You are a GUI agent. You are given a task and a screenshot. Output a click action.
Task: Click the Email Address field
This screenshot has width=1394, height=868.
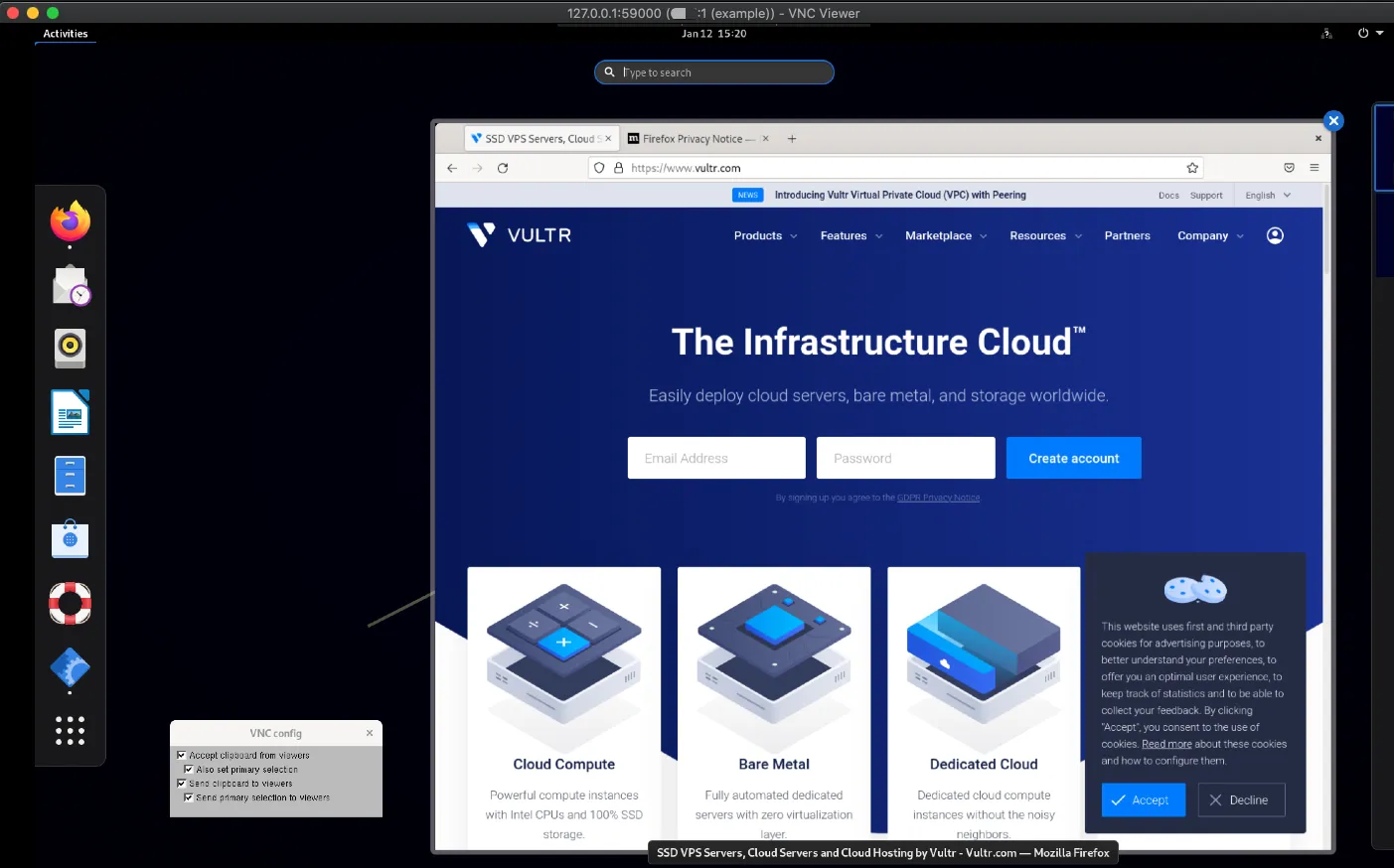(x=716, y=458)
